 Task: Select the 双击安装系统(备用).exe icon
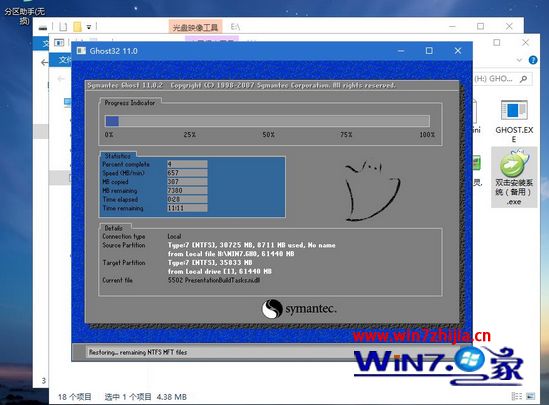(514, 178)
